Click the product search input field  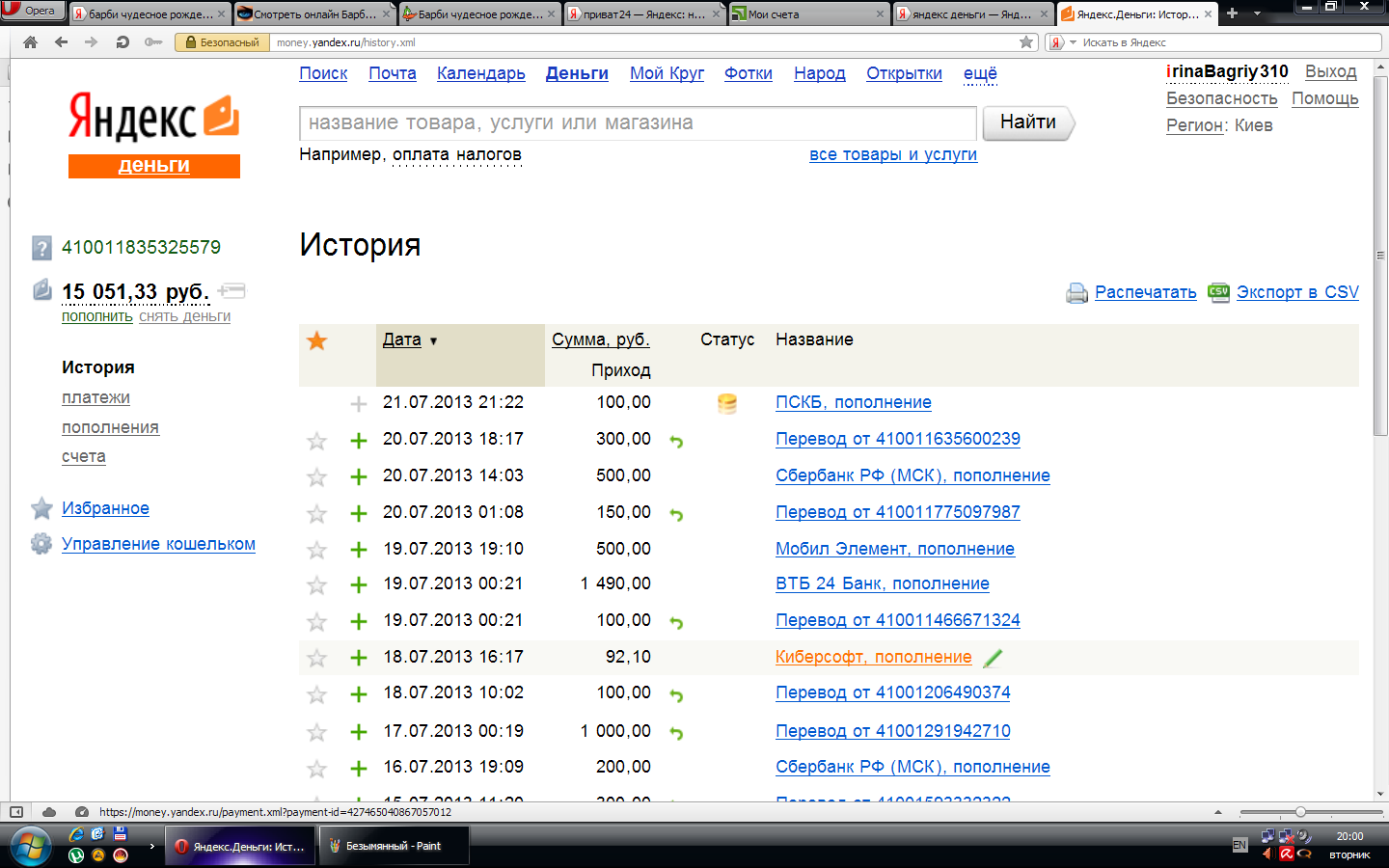coord(638,123)
